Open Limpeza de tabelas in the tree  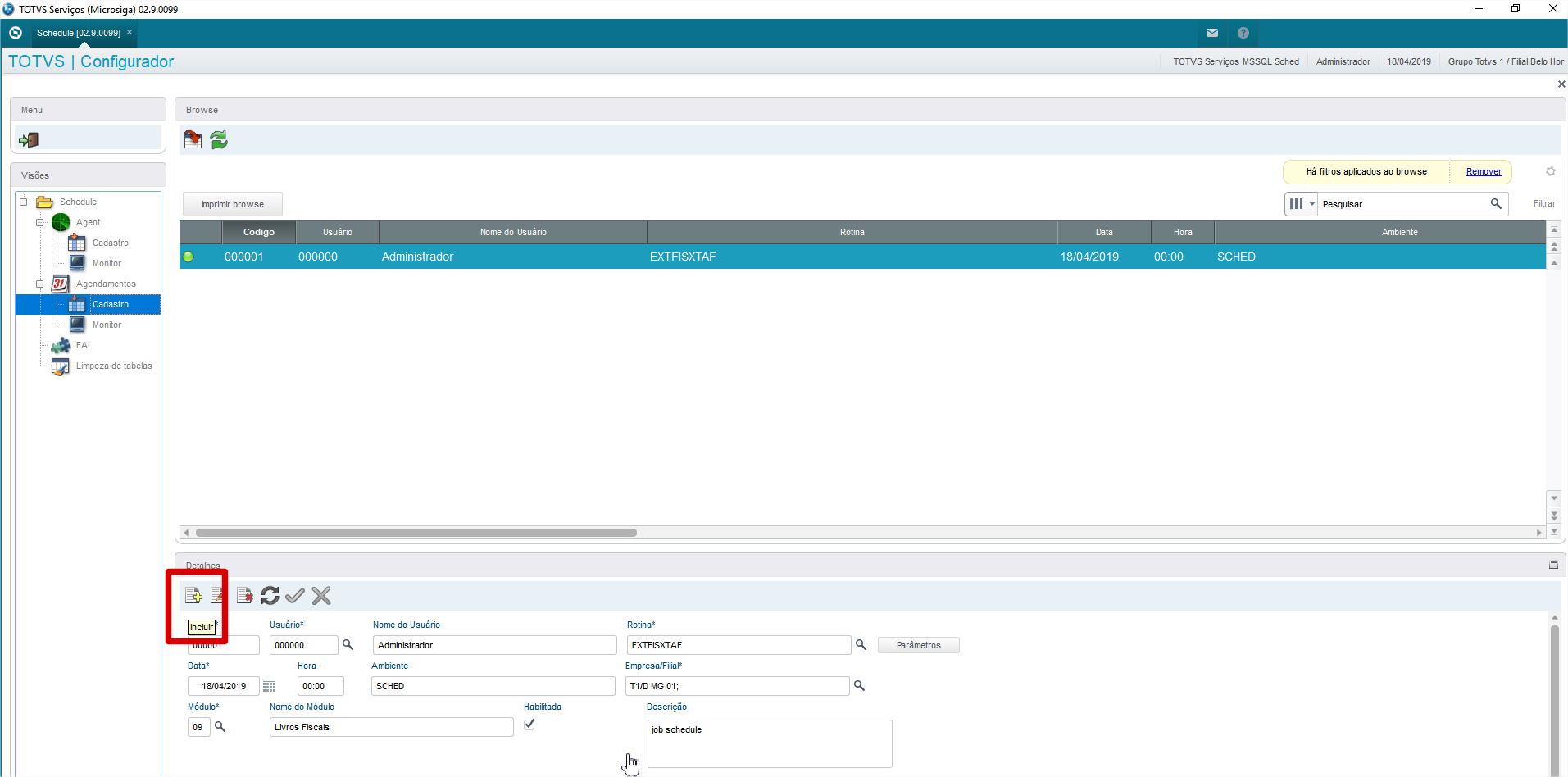point(114,366)
